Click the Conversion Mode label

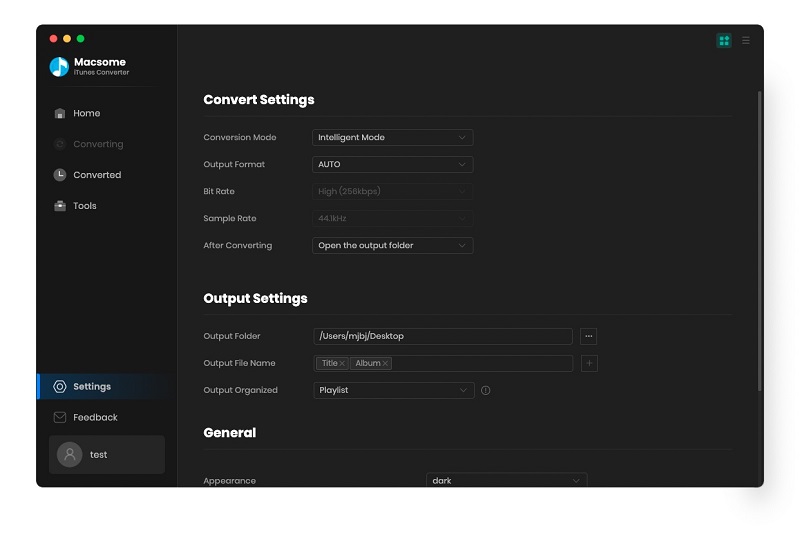pyautogui.click(x=240, y=138)
